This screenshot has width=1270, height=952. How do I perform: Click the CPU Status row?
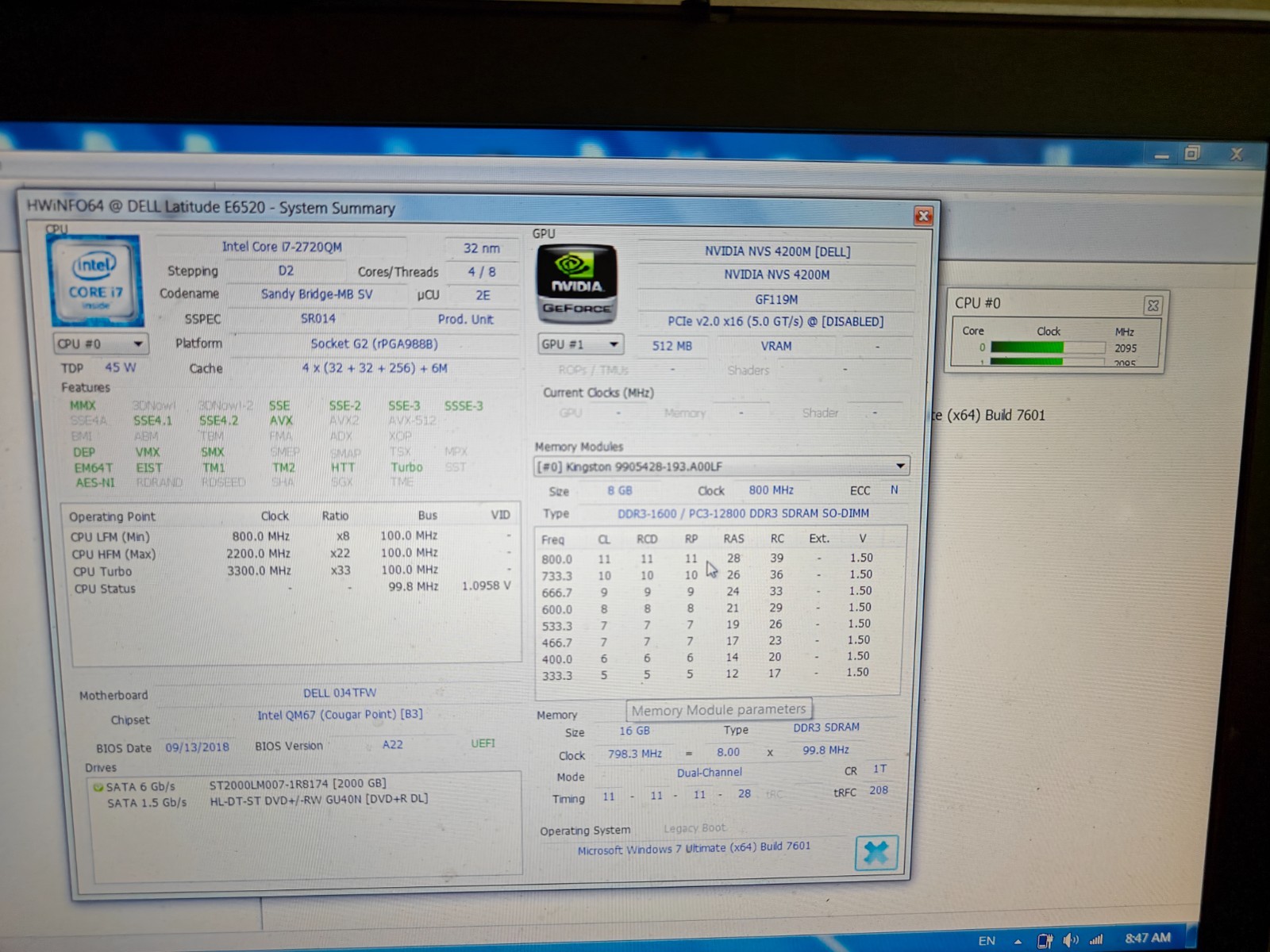pyautogui.click(x=292, y=588)
